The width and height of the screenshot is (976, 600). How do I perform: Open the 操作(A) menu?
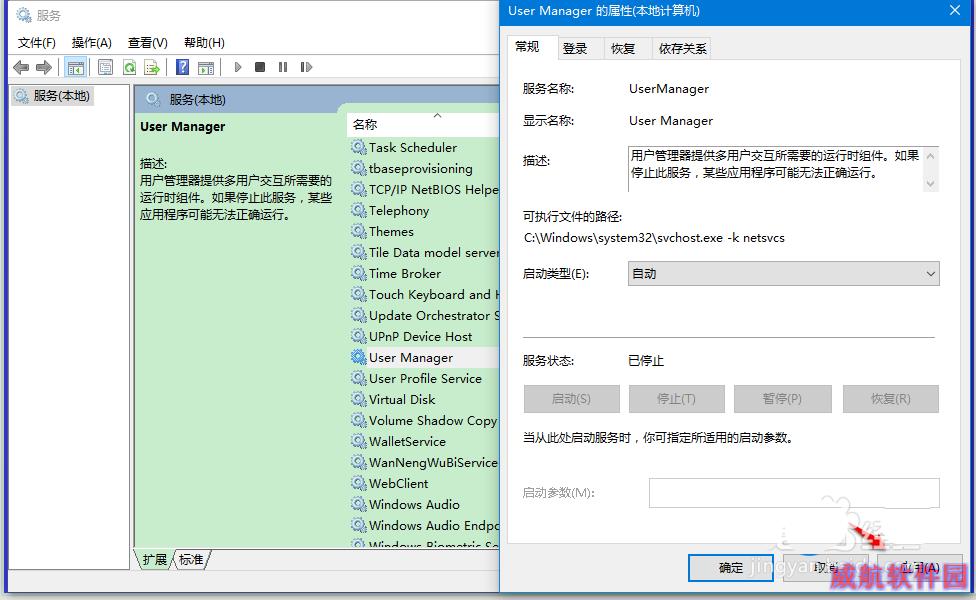pyautogui.click(x=92, y=42)
